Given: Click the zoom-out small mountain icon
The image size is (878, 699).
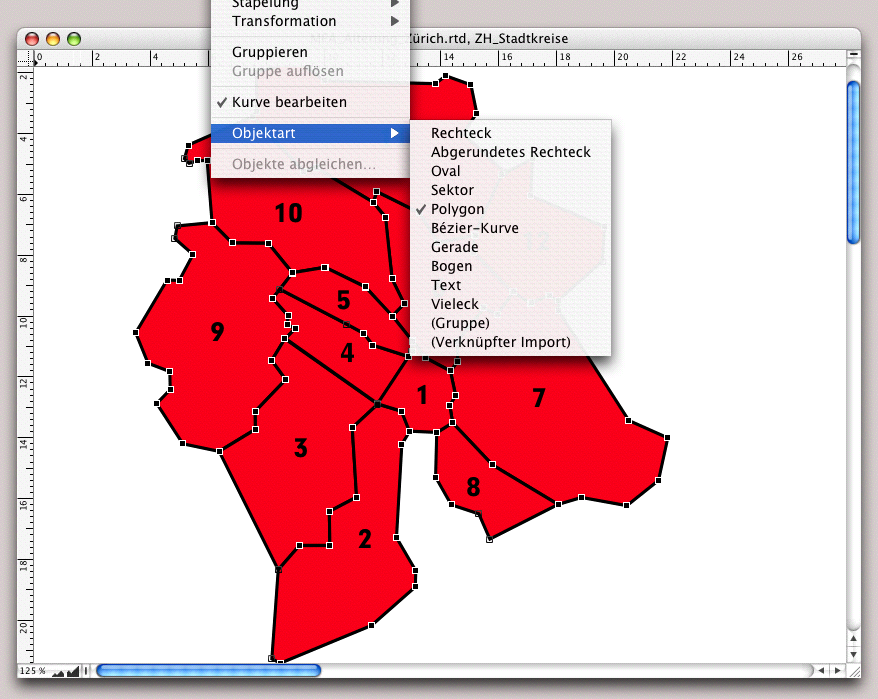Looking at the screenshot, I should click(x=57, y=672).
